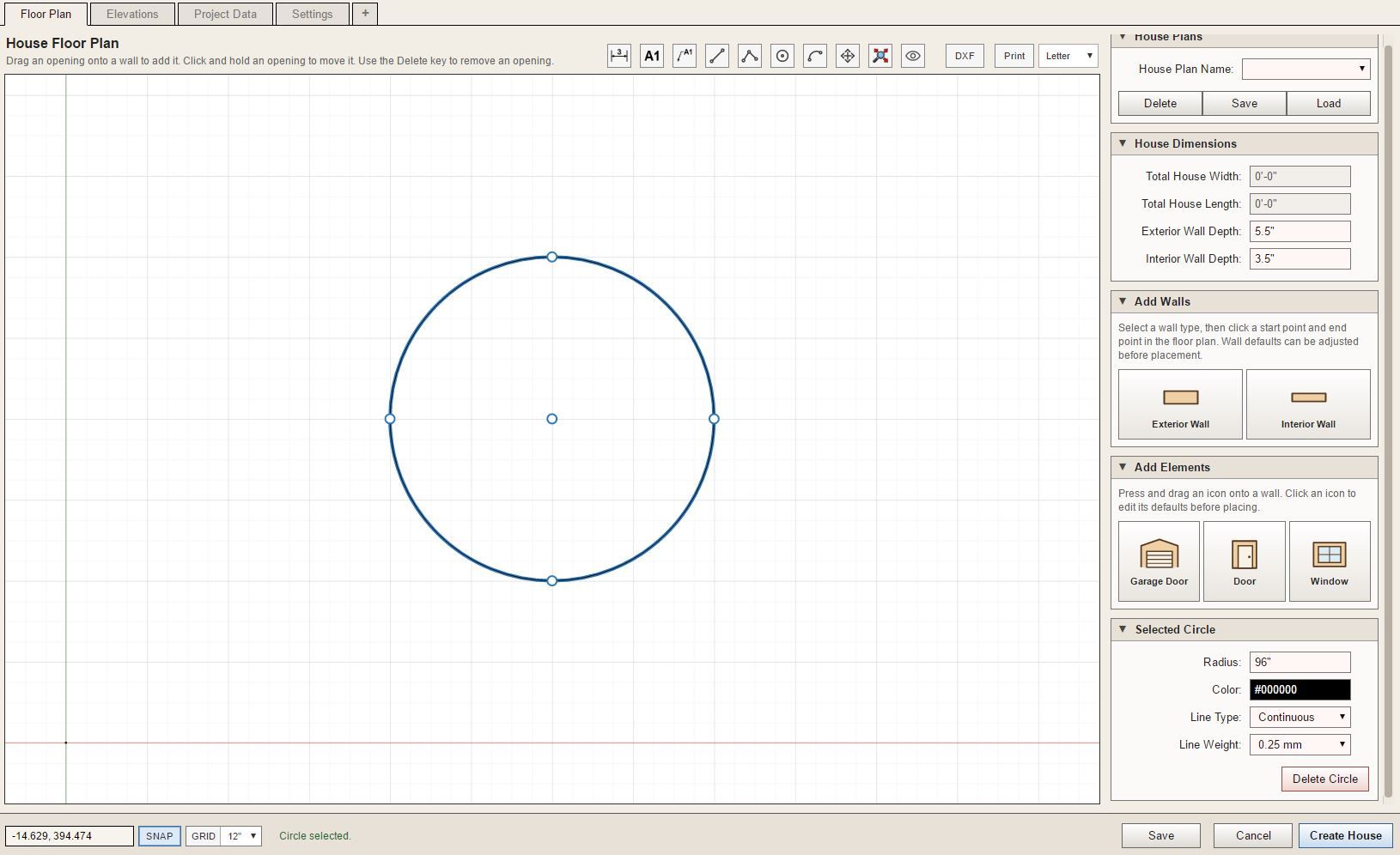
Task: Click the Cancel button
Action: tap(1253, 835)
